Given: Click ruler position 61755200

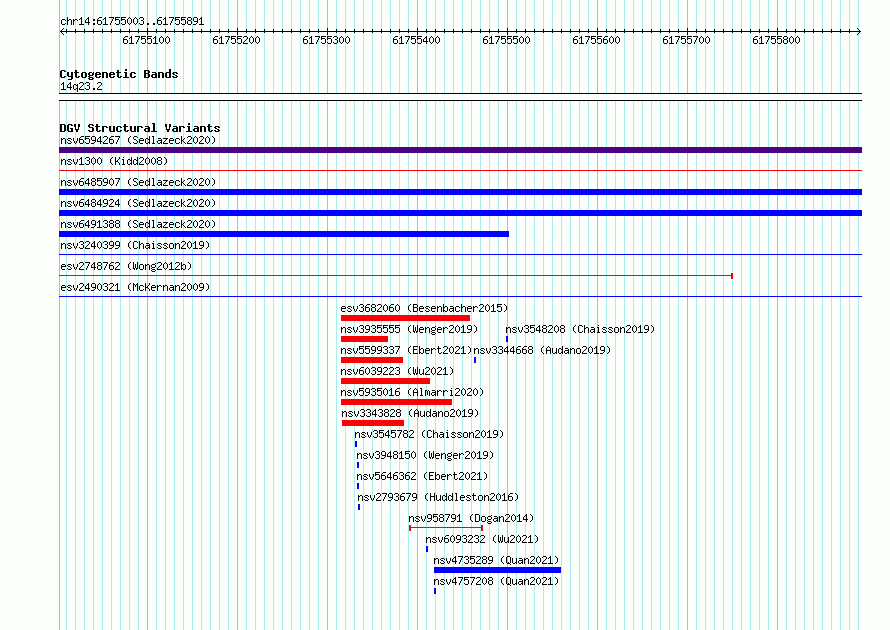Looking at the screenshot, I should tap(236, 40).
